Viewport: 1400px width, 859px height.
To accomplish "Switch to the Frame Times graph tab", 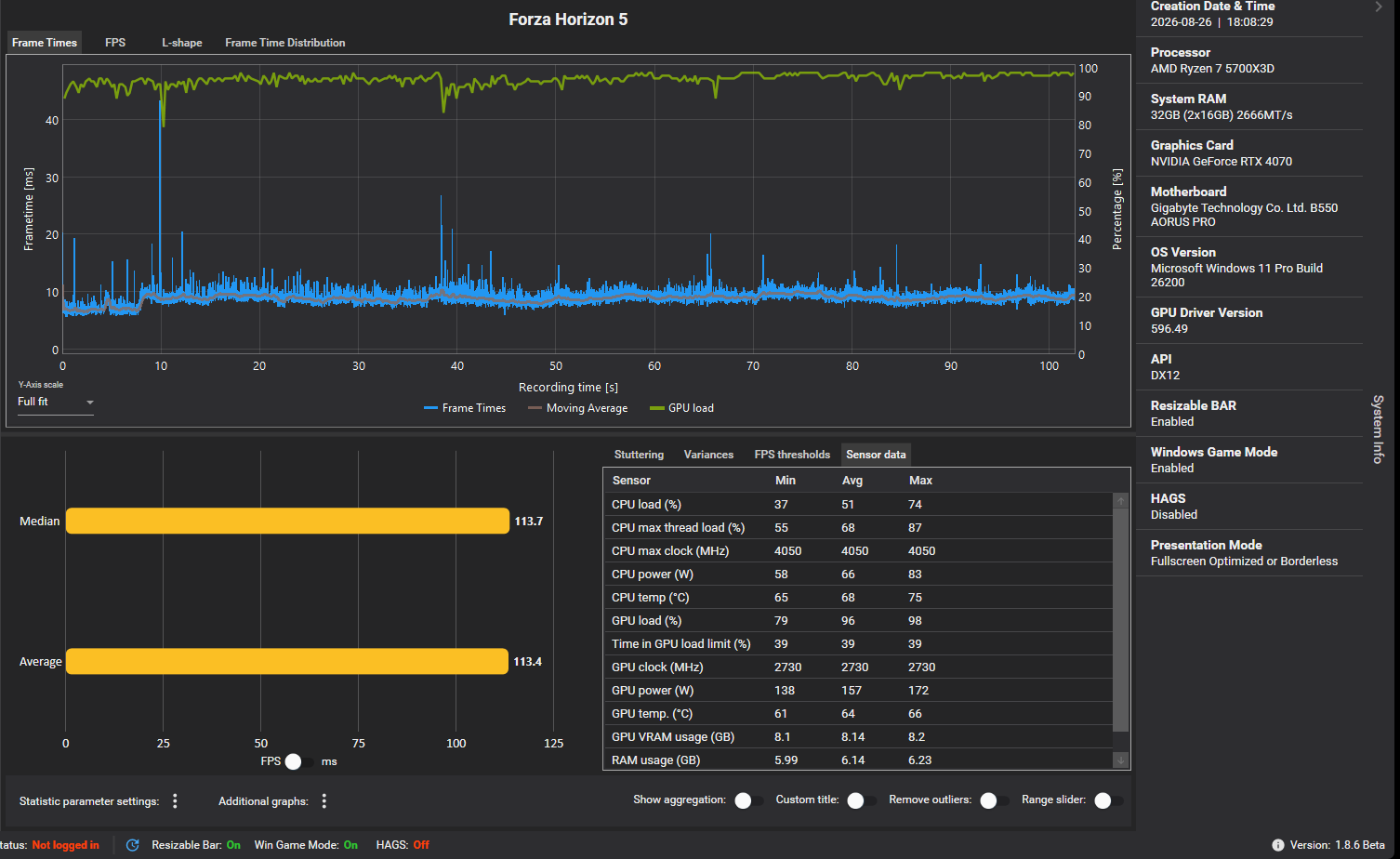I will tap(45, 43).
